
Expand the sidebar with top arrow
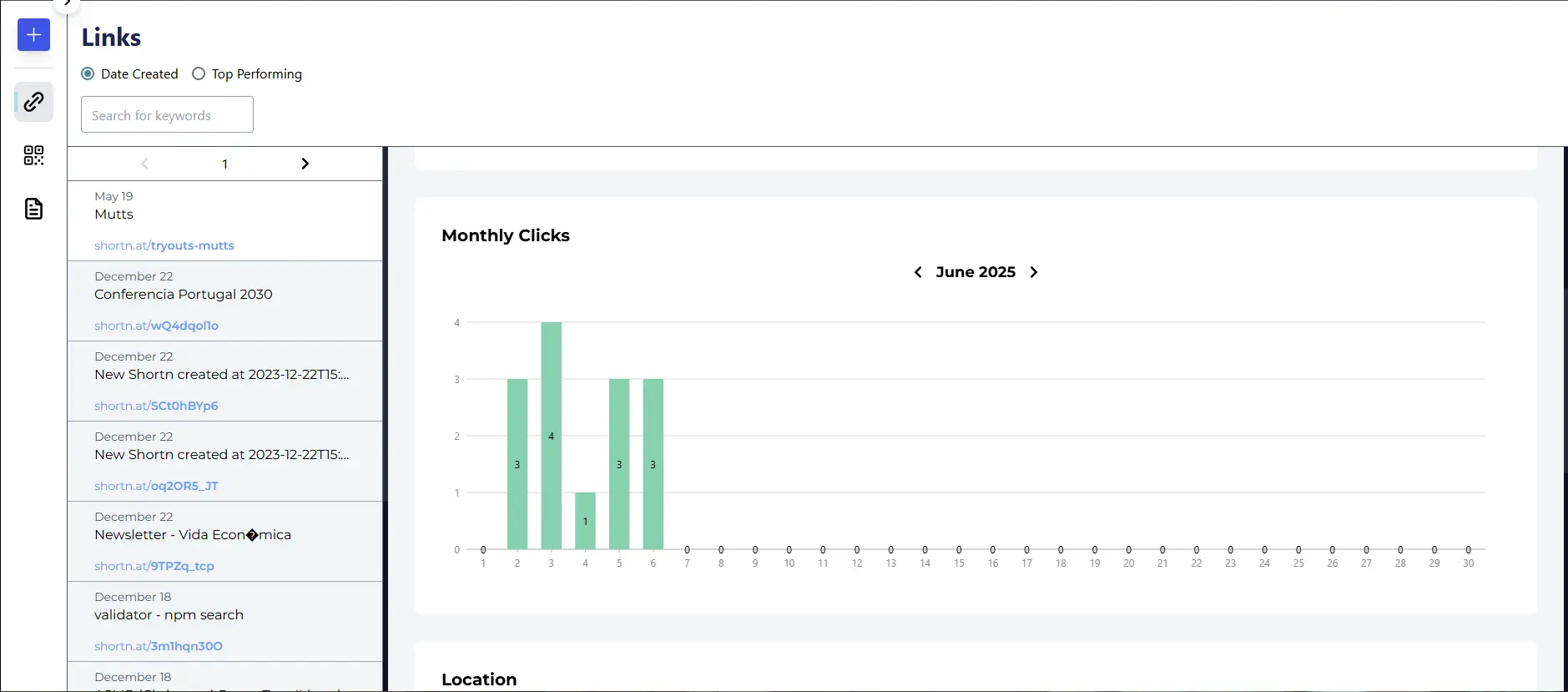coord(68,3)
